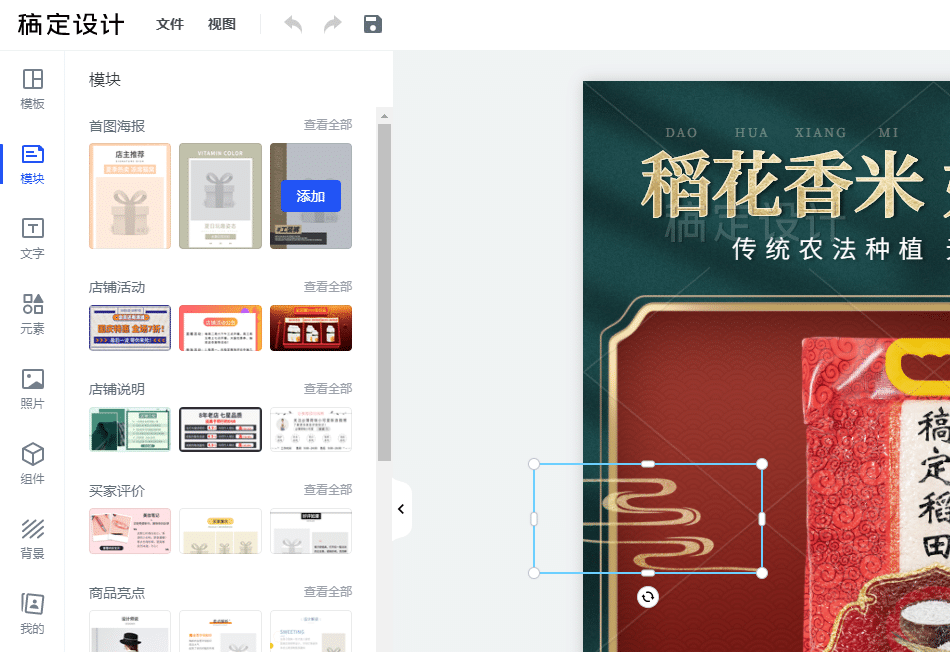Screen dimensions: 950x652
Task: Open the 元素 elements sidebar tab
Action: [x=32, y=314]
